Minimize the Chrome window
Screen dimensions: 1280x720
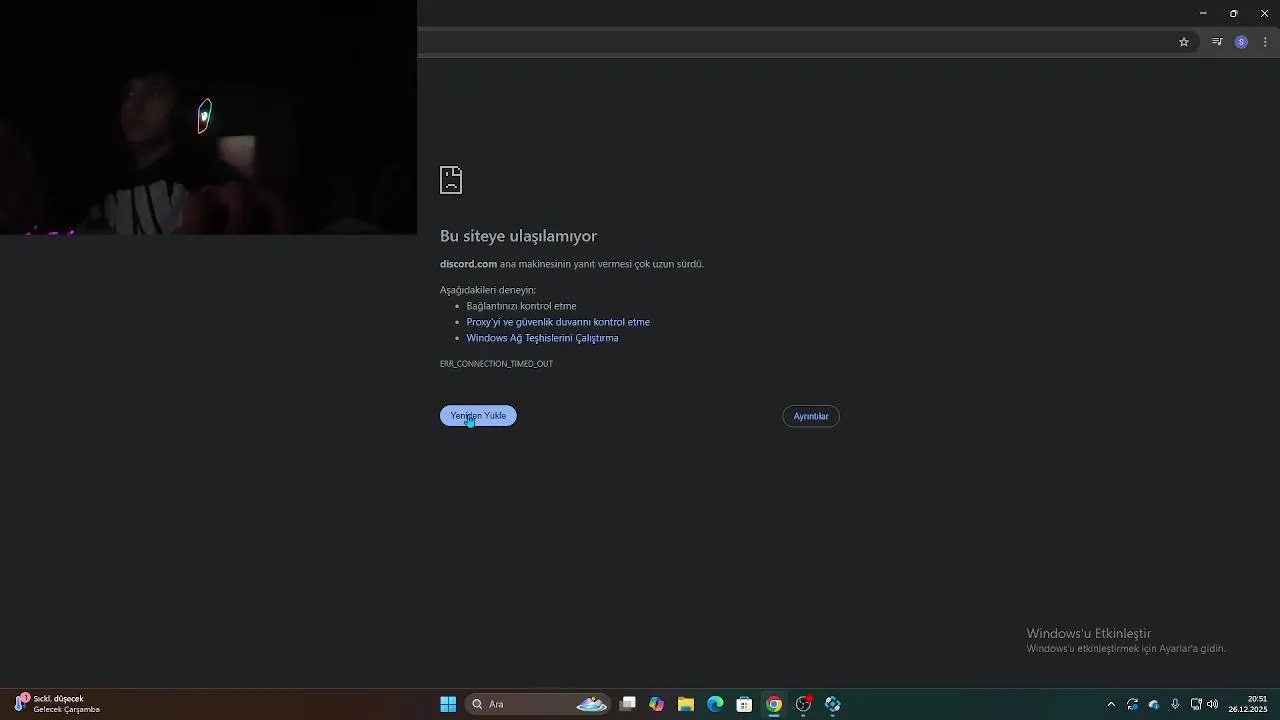coord(1203,13)
